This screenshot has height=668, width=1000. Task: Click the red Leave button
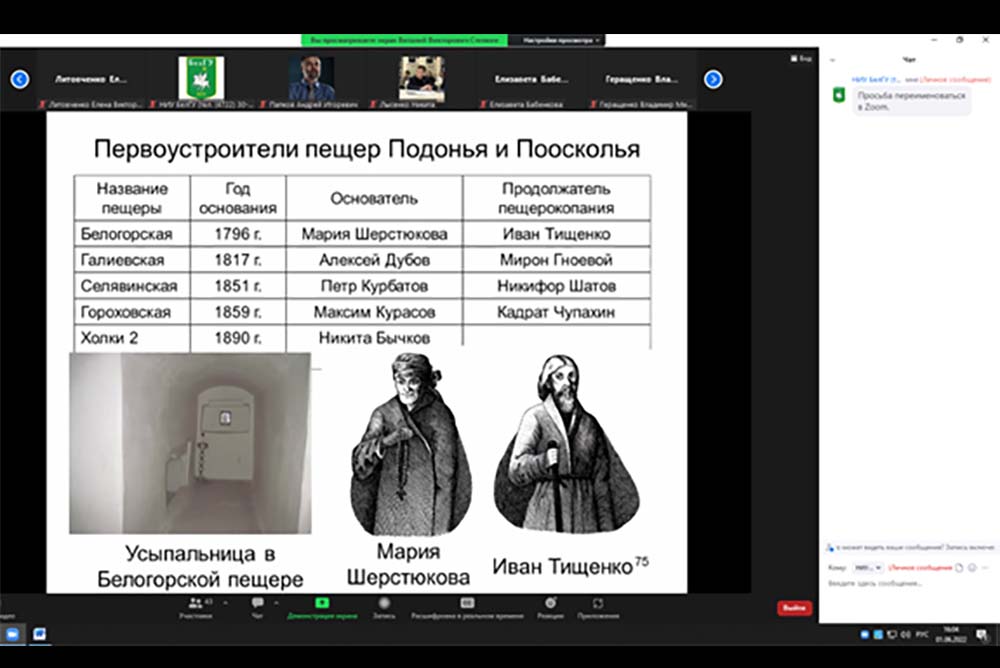click(x=794, y=608)
